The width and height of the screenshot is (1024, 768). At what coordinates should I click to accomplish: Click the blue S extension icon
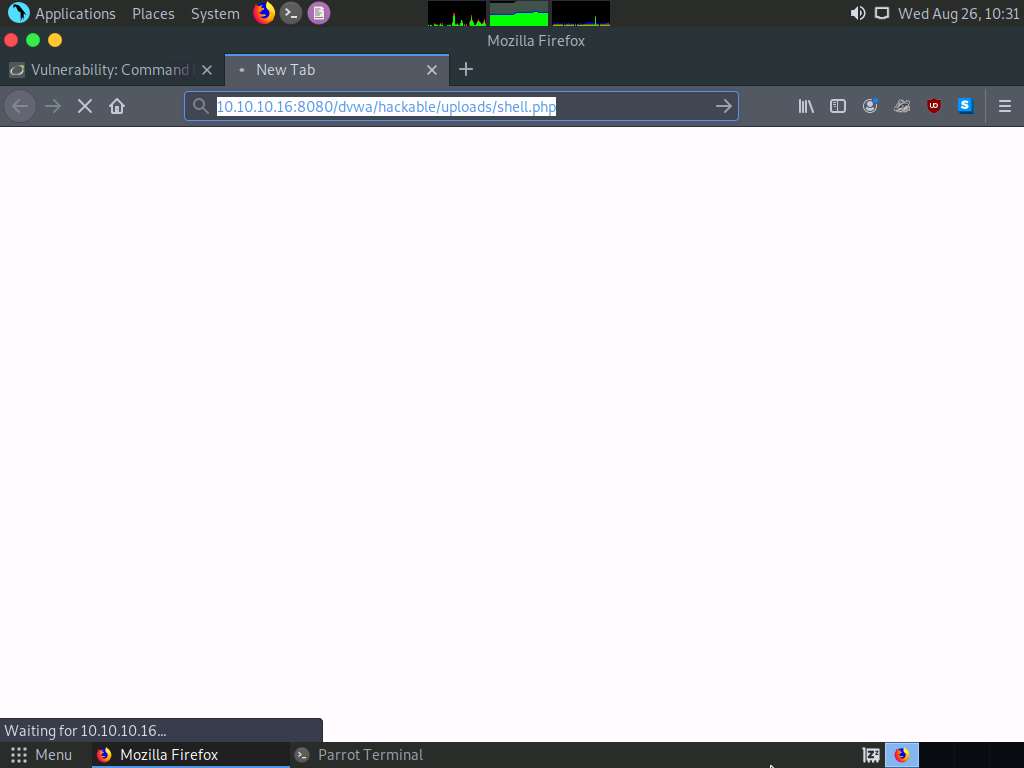[x=964, y=106]
